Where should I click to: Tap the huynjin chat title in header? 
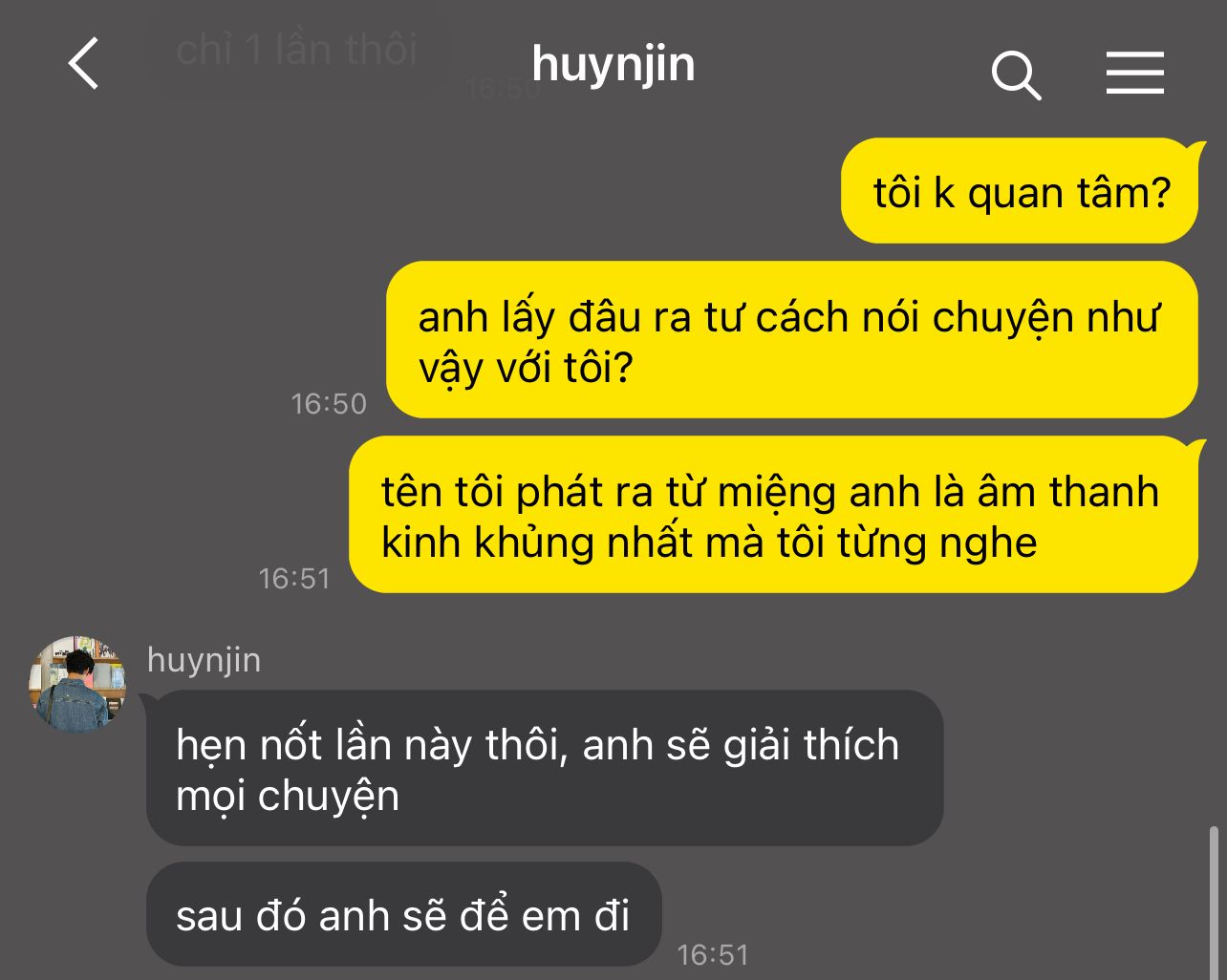coord(613,66)
